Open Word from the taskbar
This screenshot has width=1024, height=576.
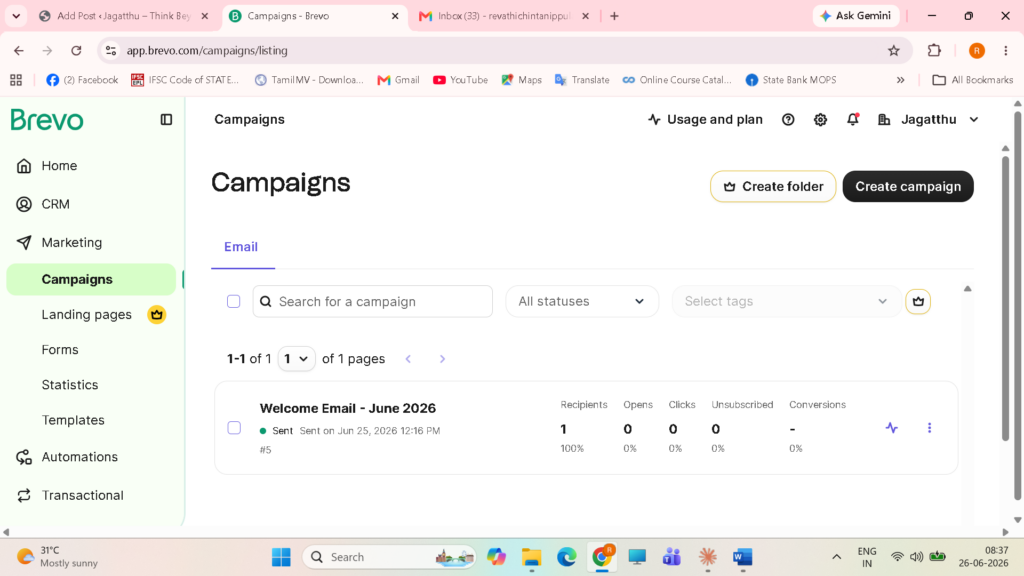click(743, 557)
